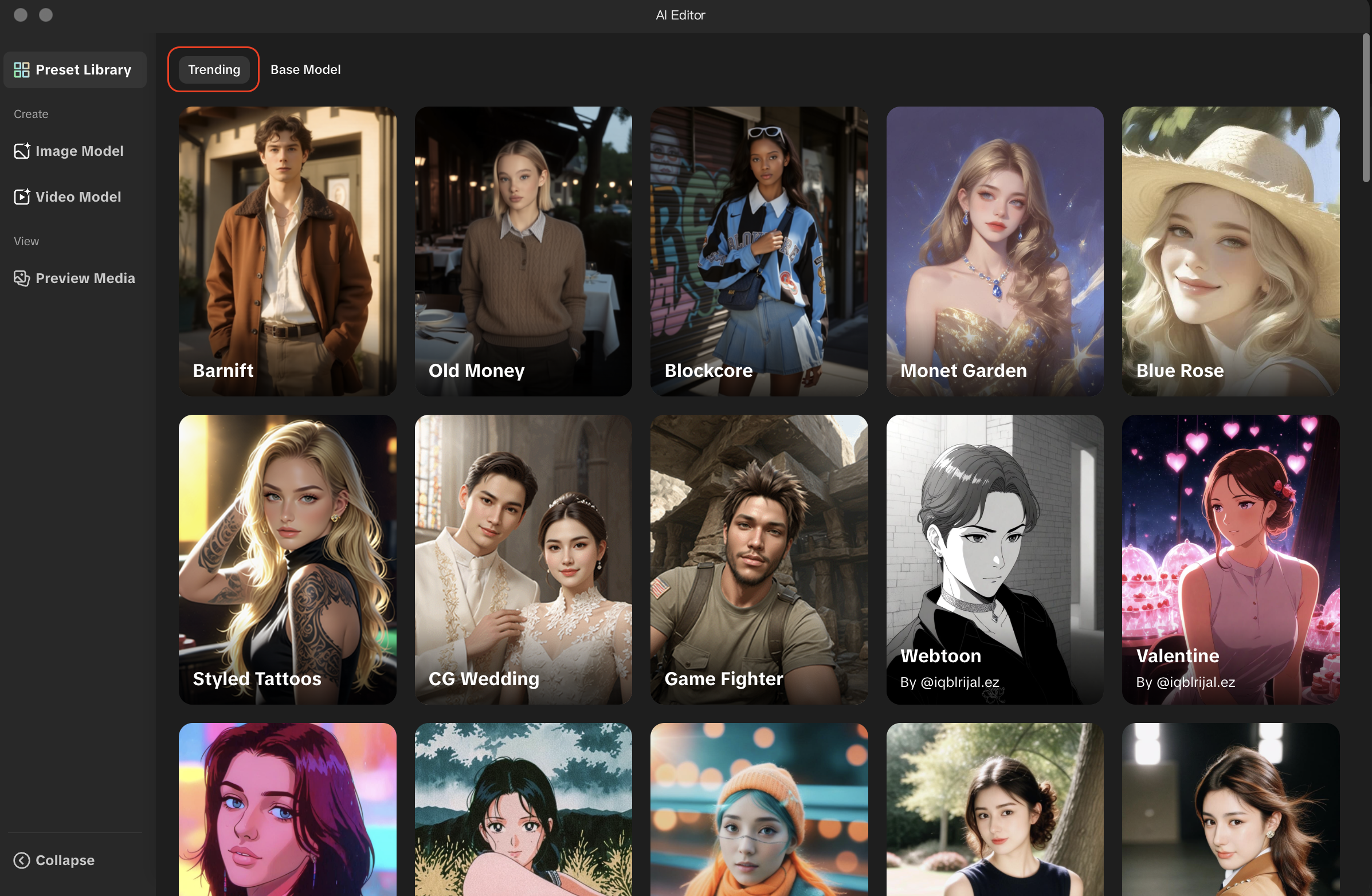Click the Collapse arrow icon
1372x896 pixels.
point(22,860)
